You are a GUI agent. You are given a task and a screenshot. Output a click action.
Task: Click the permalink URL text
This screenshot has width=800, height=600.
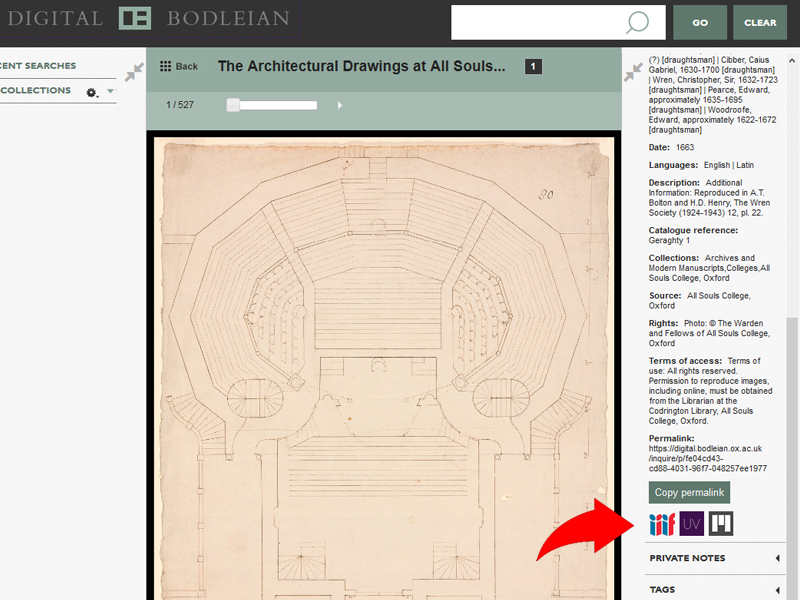[x=708, y=458]
